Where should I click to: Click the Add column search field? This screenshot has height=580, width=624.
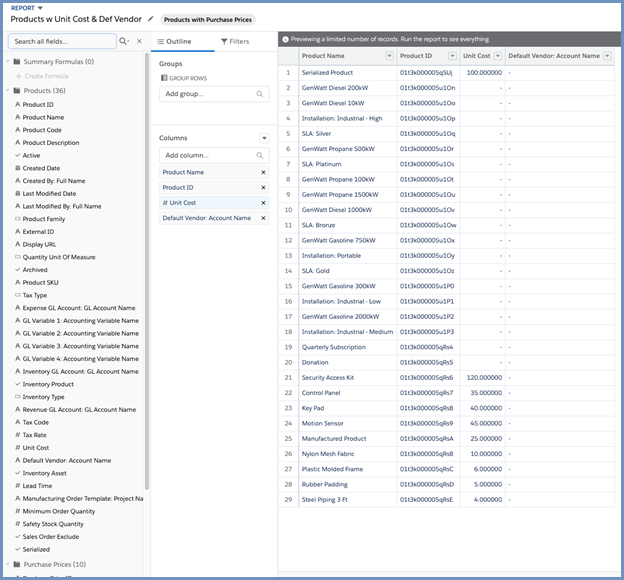(x=214, y=155)
